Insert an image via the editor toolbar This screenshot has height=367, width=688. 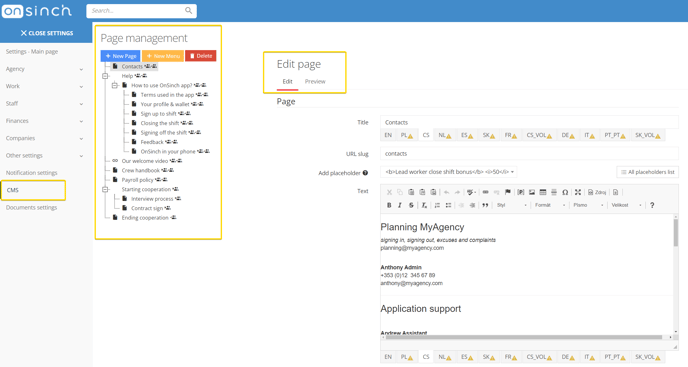[532, 192]
